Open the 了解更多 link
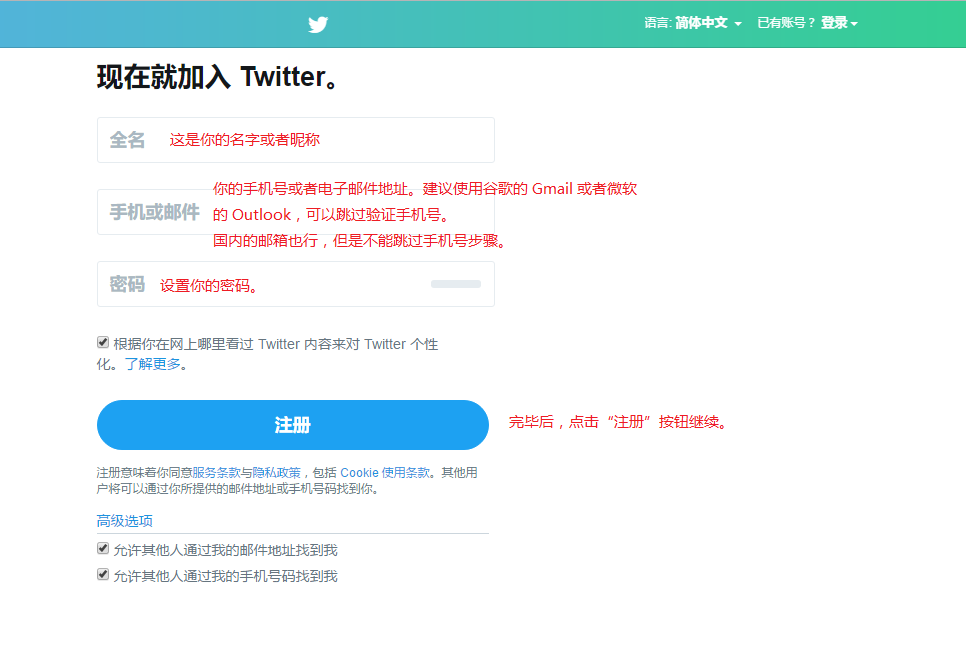The width and height of the screenshot is (966, 660). (x=153, y=364)
